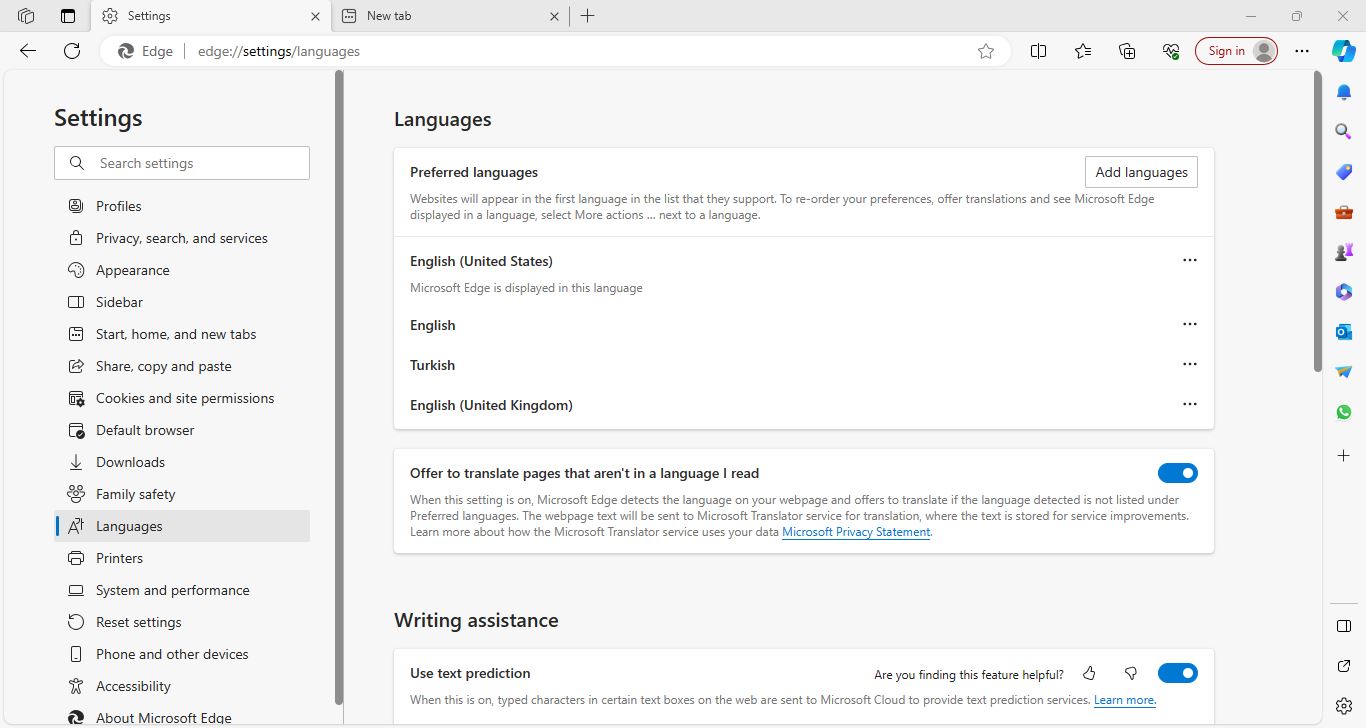
Task: Open Microsoft Privacy Statement link
Action: click(x=856, y=532)
